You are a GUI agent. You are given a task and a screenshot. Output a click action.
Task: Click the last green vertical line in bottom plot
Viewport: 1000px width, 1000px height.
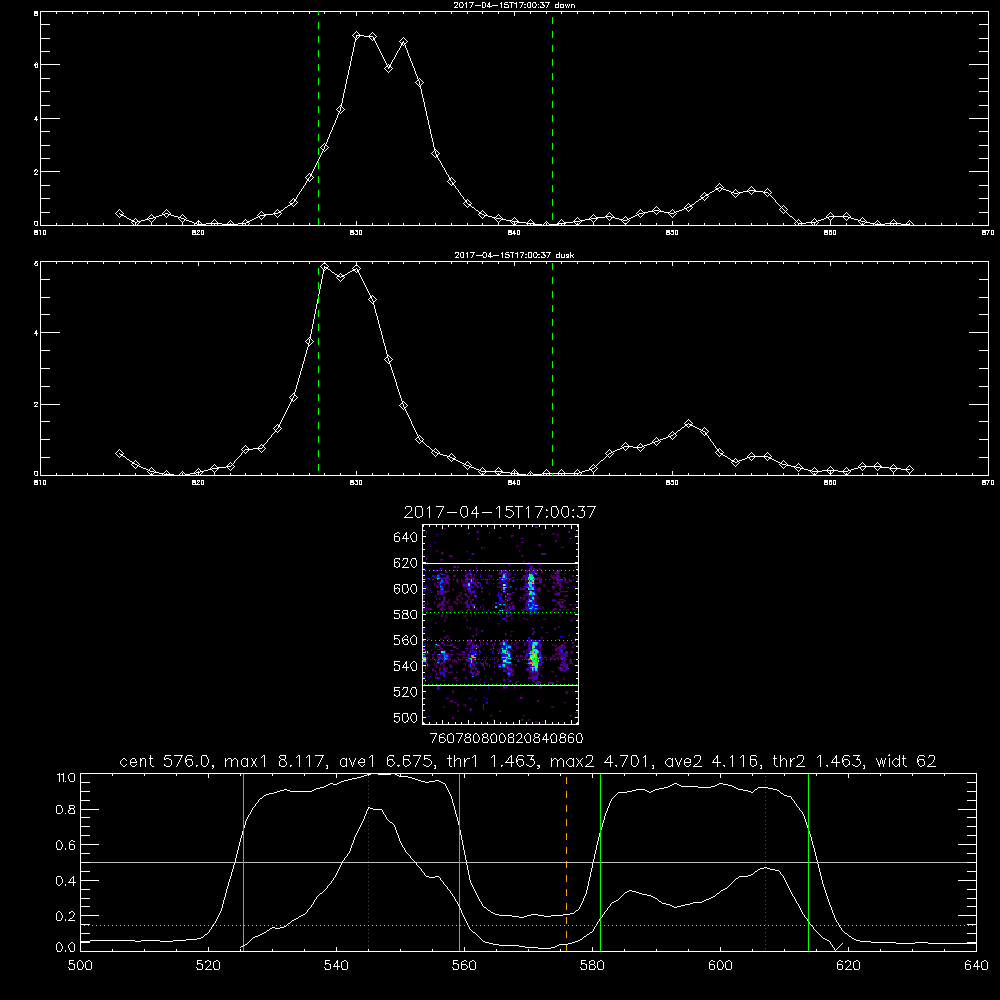pos(808,862)
